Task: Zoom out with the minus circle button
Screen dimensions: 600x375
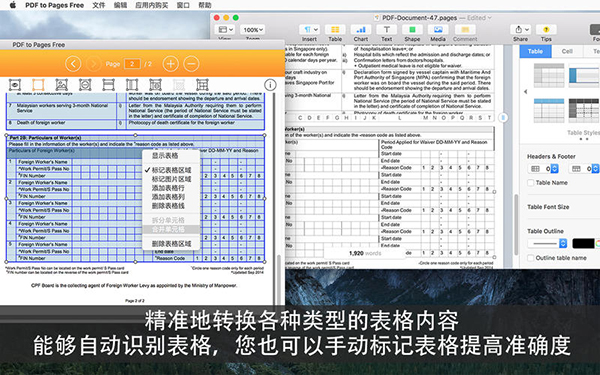Action: tap(191, 64)
